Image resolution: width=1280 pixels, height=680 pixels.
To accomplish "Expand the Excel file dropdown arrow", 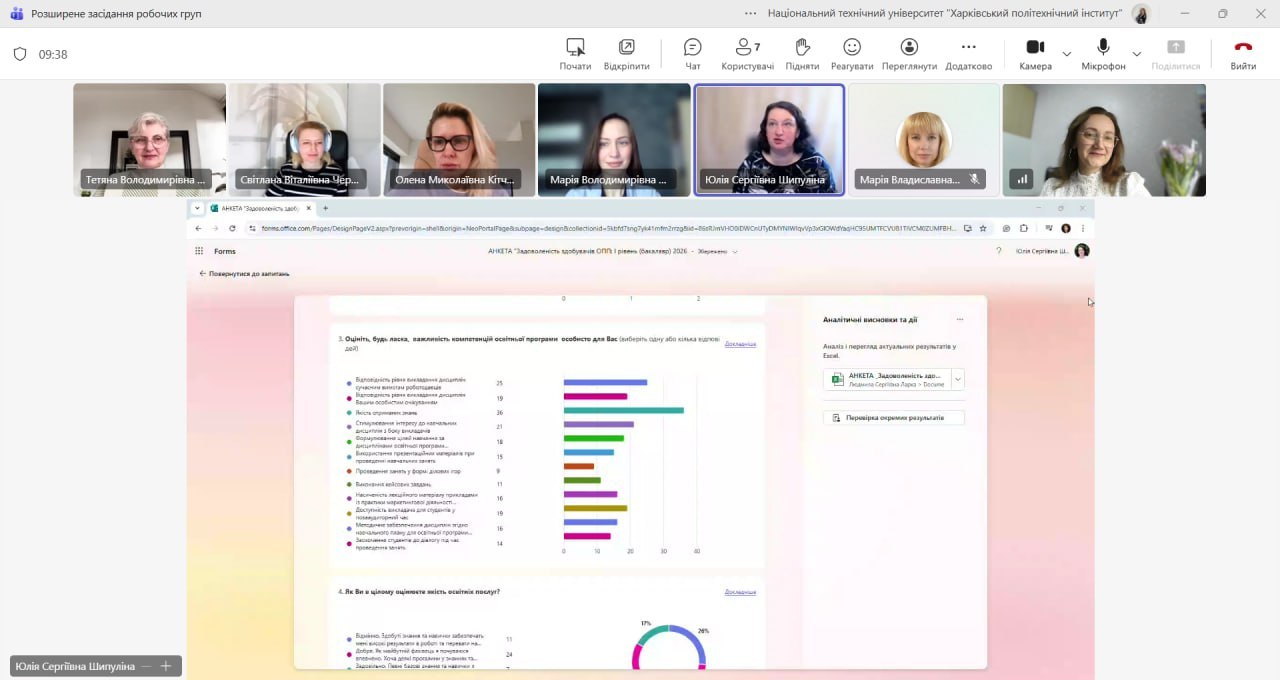I will 958,379.
